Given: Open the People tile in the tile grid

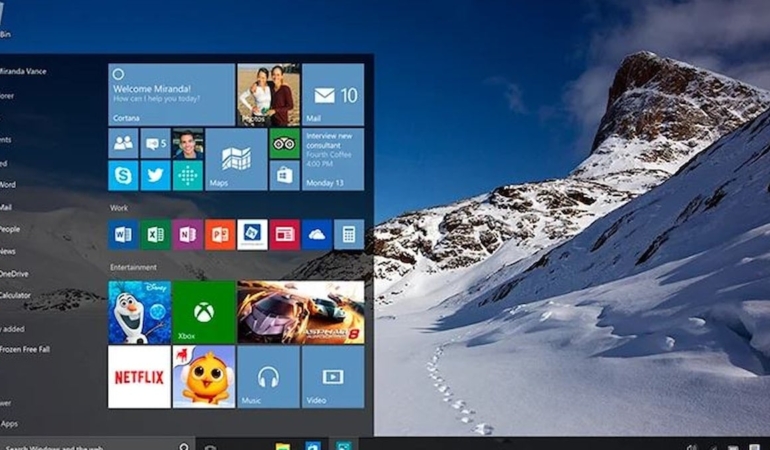Looking at the screenshot, I should pos(123,143).
